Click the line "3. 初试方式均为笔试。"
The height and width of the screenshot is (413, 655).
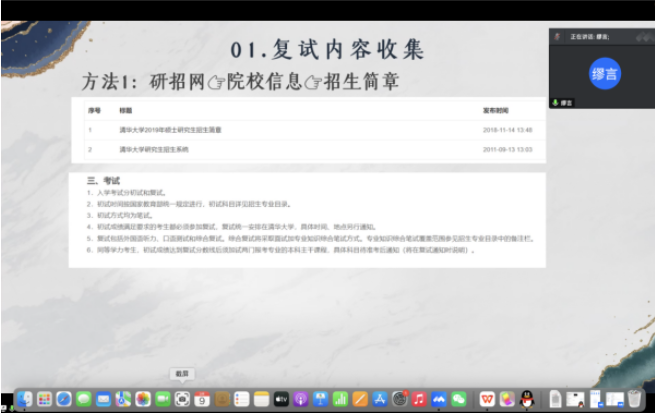pyautogui.click(x=120, y=215)
